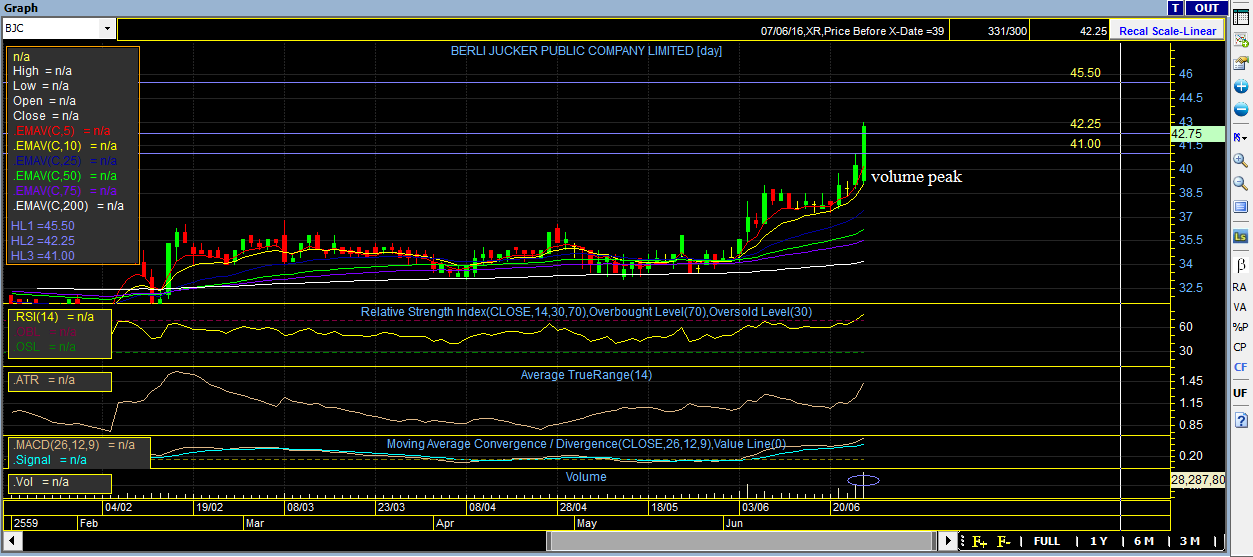Viewport: 1253px width, 557px height.
Task: Select the %P tool in sidebar
Action: [x=1240, y=327]
